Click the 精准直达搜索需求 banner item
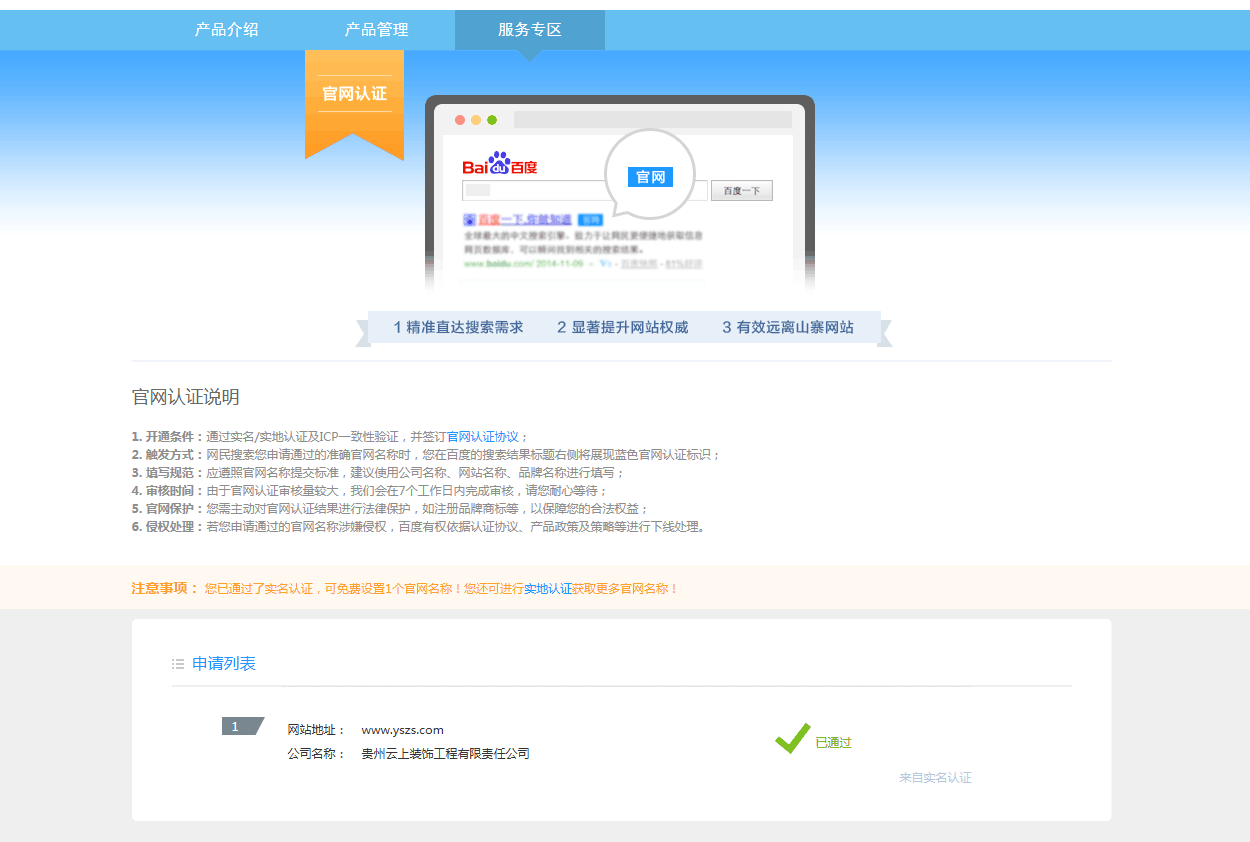Viewport: 1250px width, 842px height. pyautogui.click(x=462, y=327)
